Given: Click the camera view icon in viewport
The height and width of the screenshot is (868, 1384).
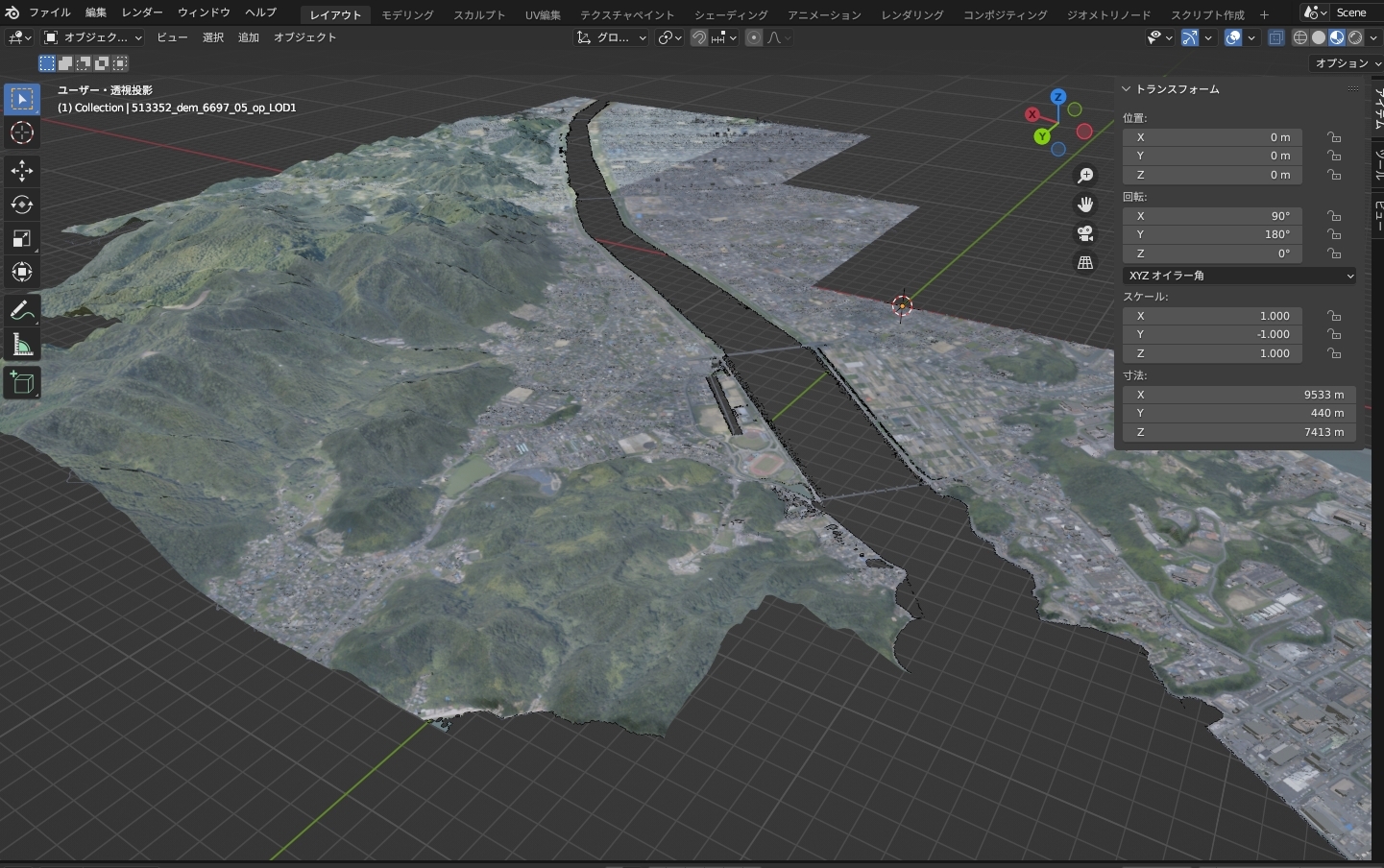Looking at the screenshot, I should pos(1085,233).
